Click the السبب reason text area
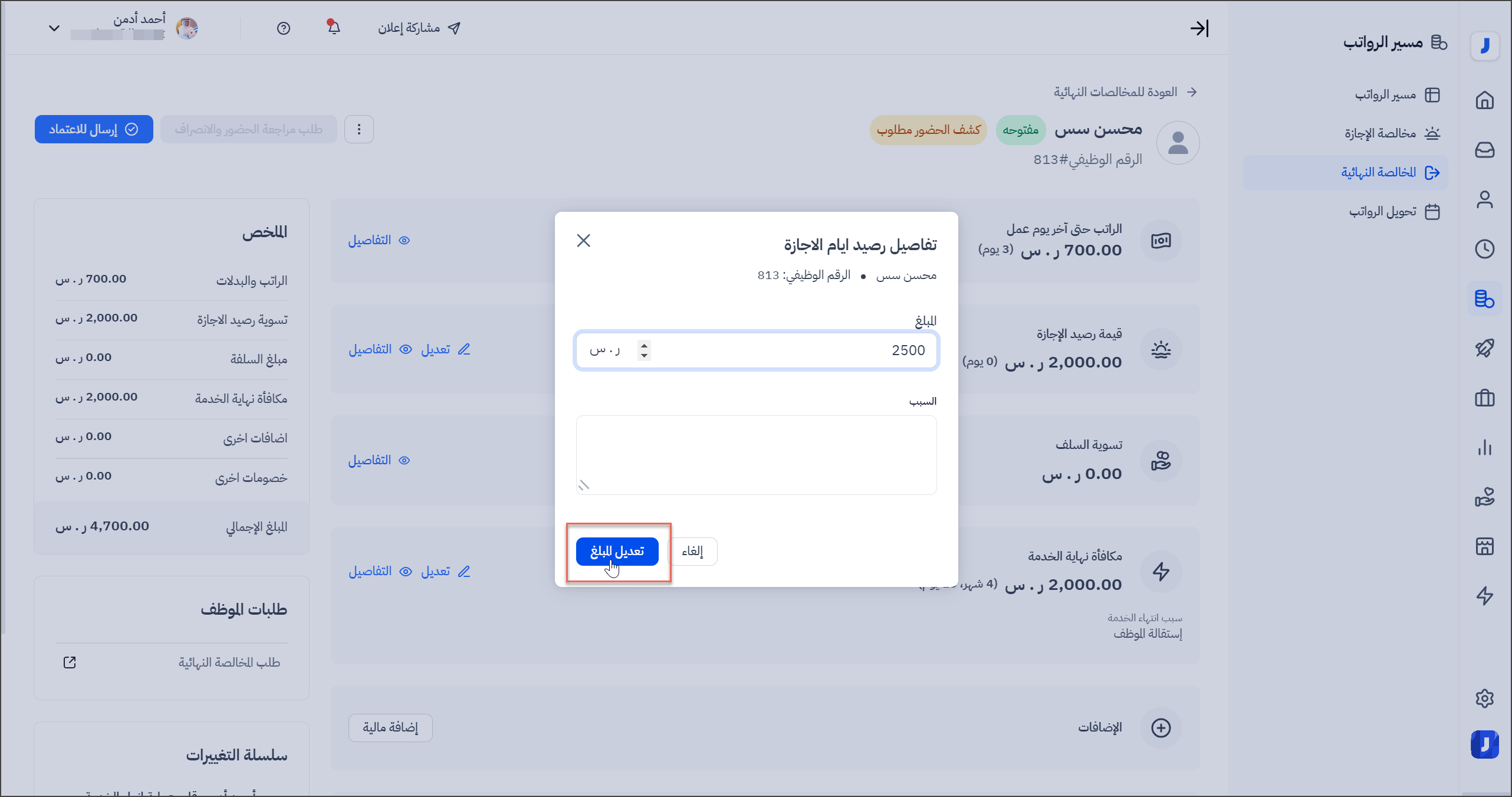Screen dimensions: 1512x797 (x=756, y=455)
